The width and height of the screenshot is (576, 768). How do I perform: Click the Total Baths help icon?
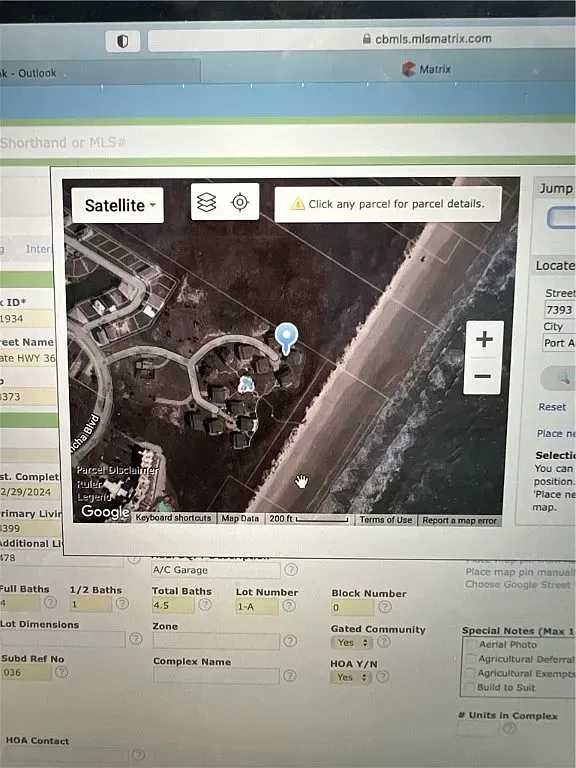(x=205, y=605)
